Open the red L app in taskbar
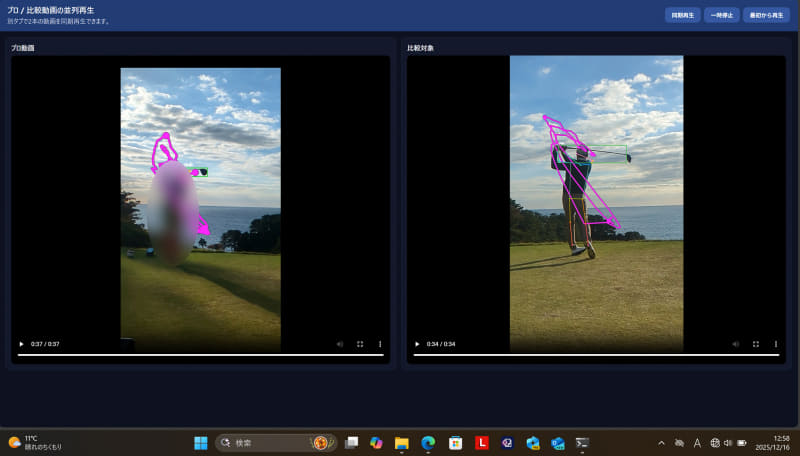 pos(482,443)
